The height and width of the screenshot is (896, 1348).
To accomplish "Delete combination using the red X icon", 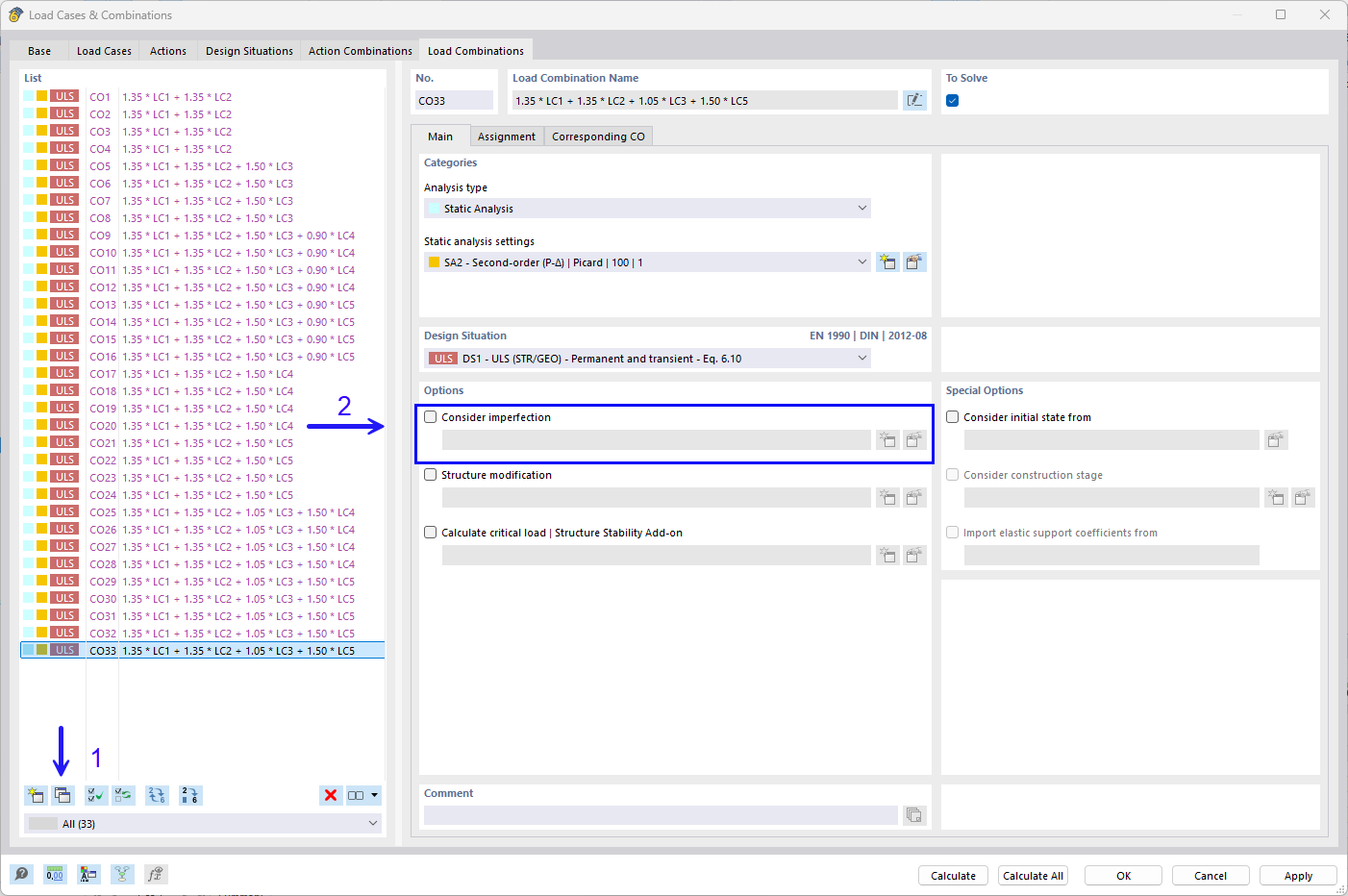I will (331, 795).
